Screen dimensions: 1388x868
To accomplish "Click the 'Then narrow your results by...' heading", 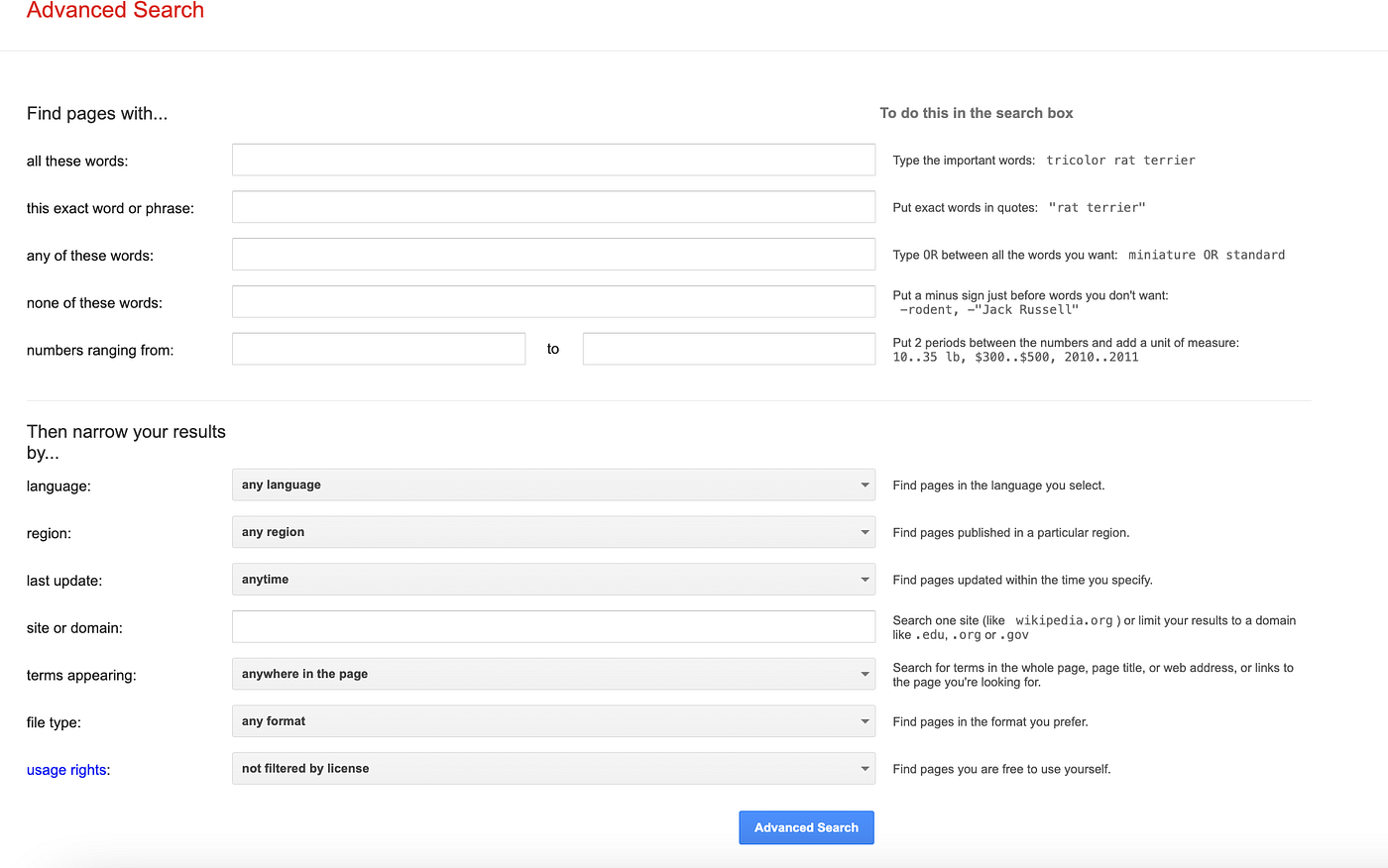I will [126, 442].
